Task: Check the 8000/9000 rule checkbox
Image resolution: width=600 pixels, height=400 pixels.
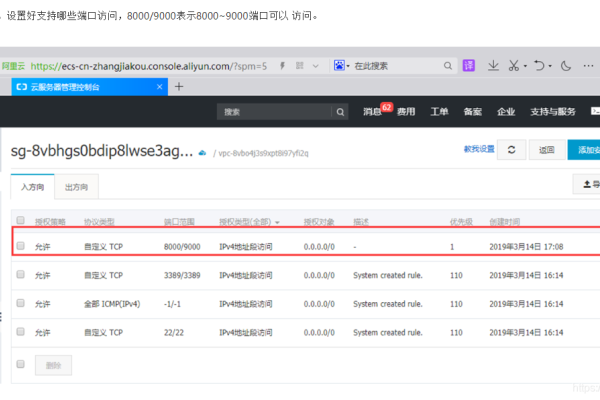Action: (21, 246)
